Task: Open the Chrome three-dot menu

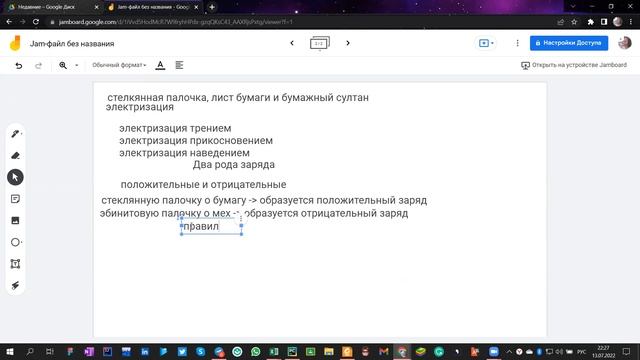Action: click(632, 22)
